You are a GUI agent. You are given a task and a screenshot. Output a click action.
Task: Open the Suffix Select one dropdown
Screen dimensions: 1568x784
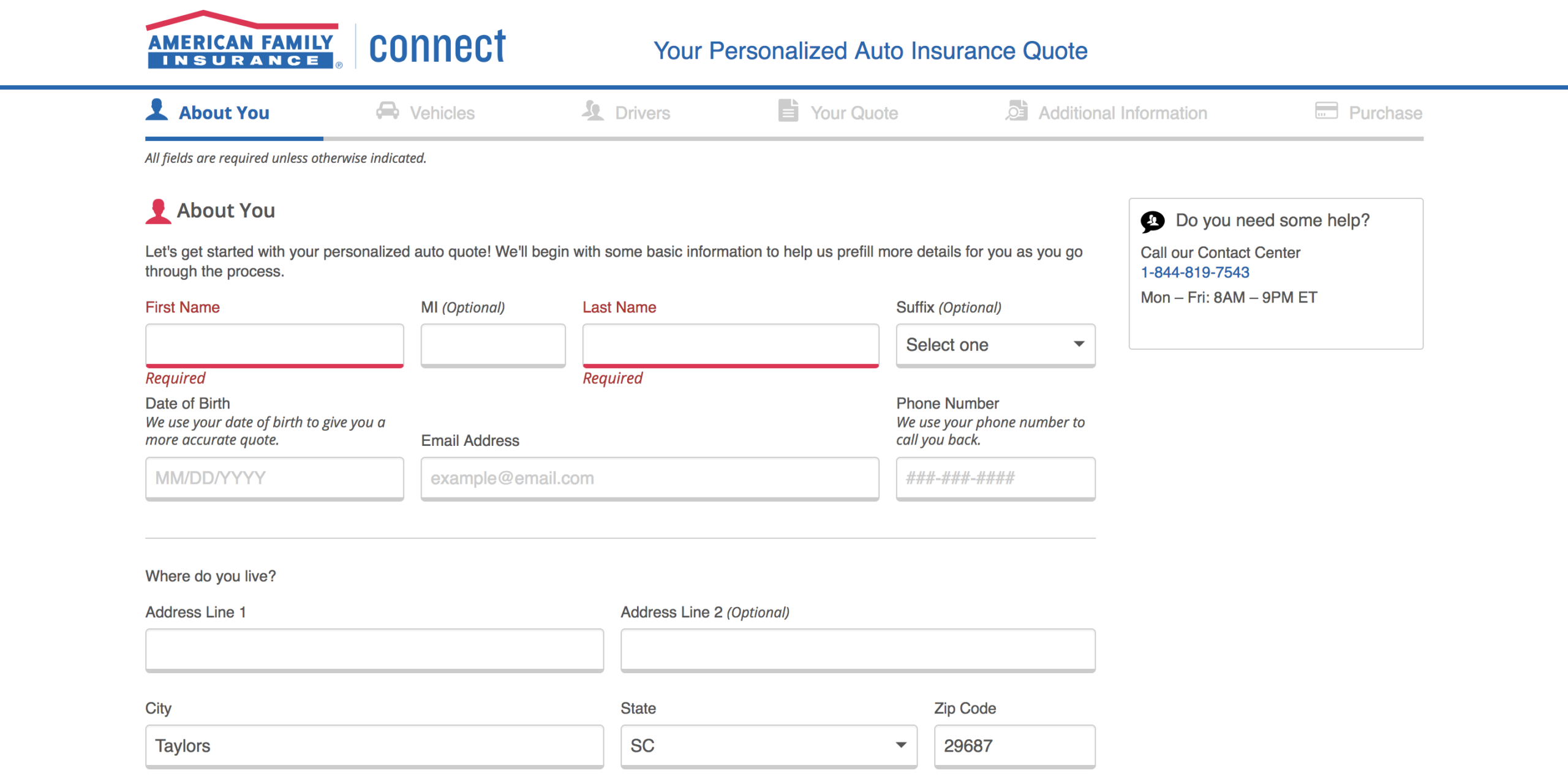point(995,345)
